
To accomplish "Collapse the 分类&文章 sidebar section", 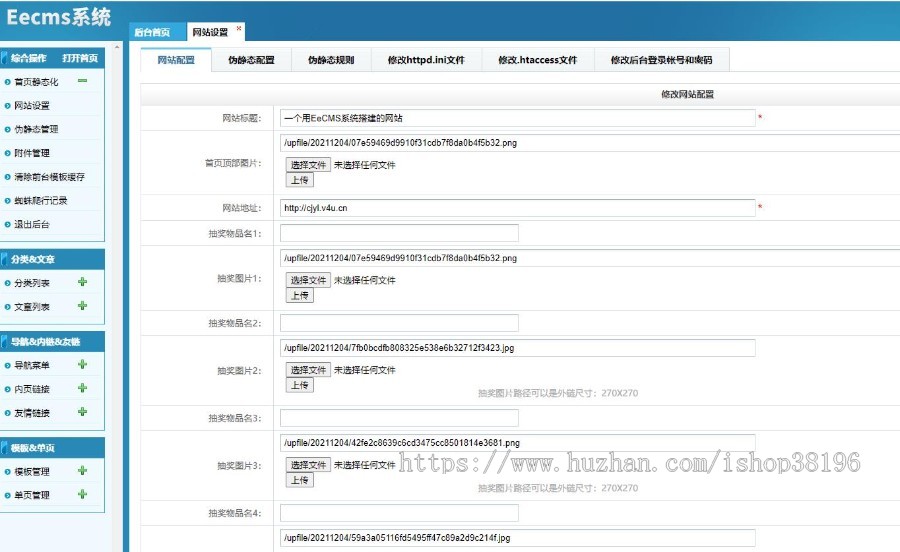I will point(33,259).
